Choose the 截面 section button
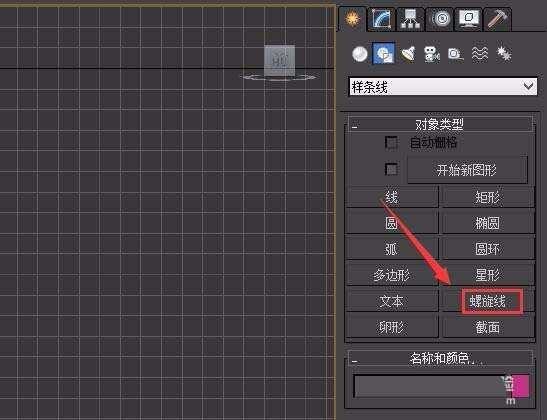The width and height of the screenshot is (547, 420). tap(488, 328)
